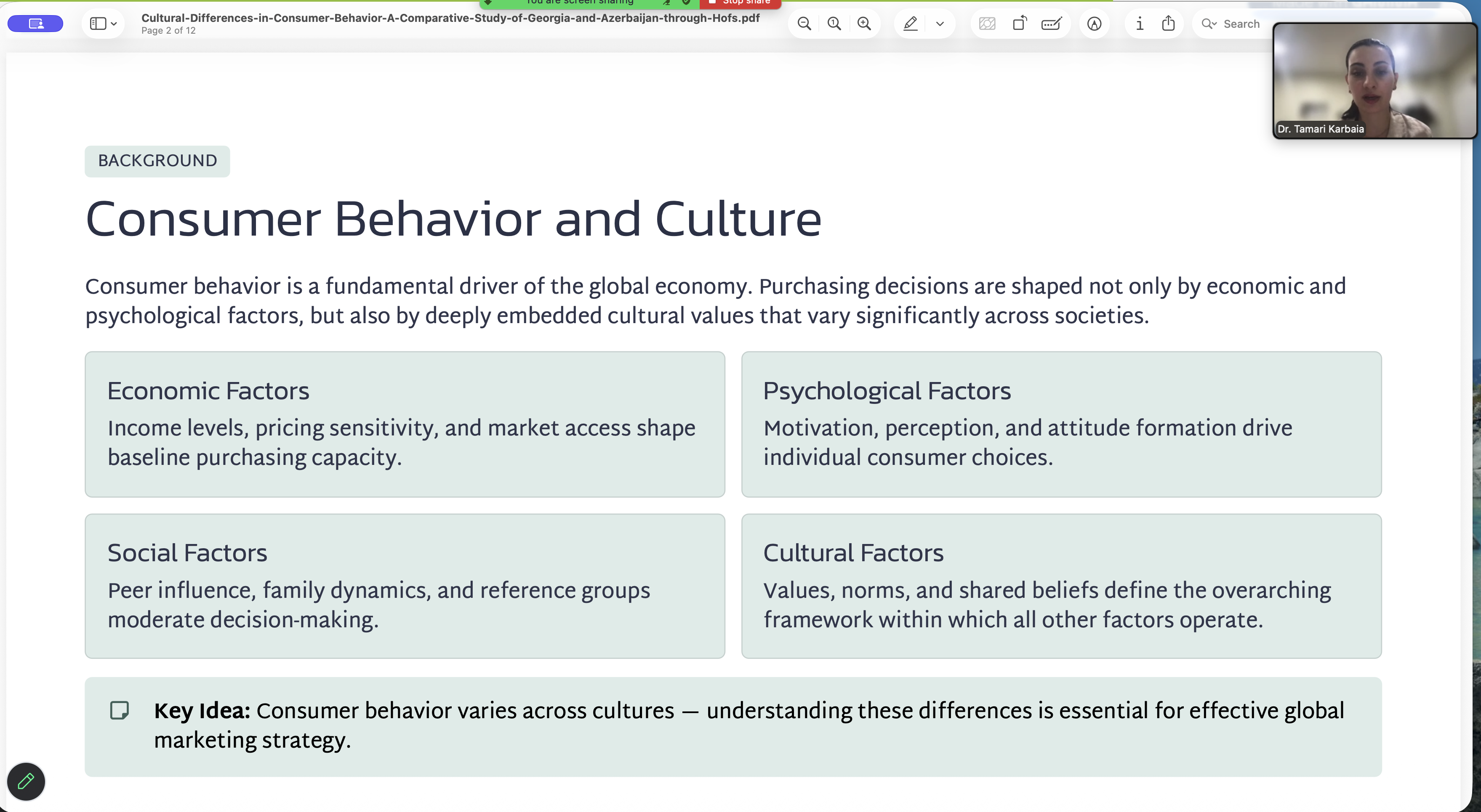This screenshot has height=812, width=1481.
Task: Click the zoom out magnifier icon
Action: click(x=804, y=24)
